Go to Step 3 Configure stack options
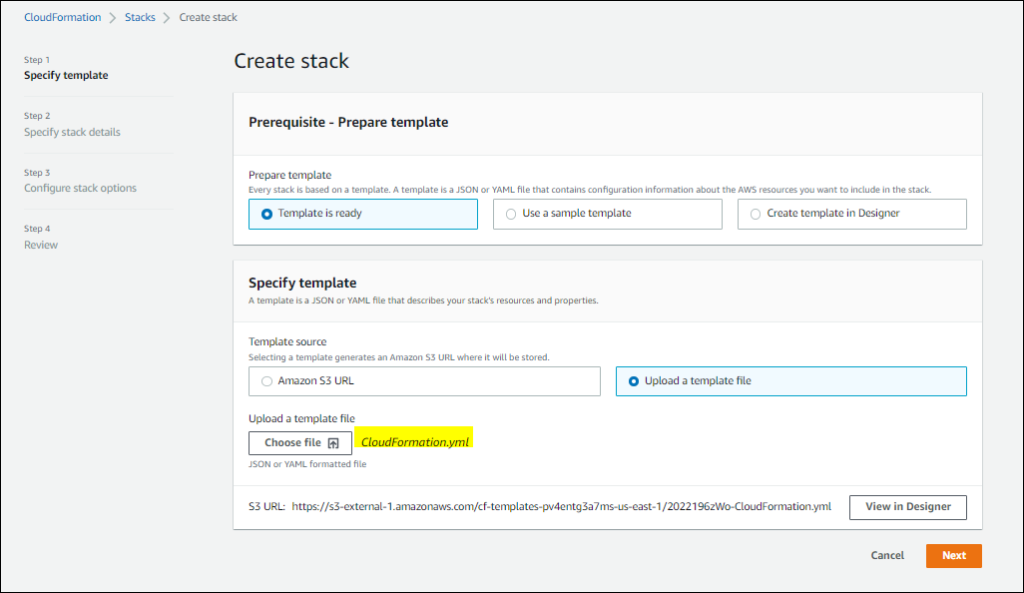 80,188
